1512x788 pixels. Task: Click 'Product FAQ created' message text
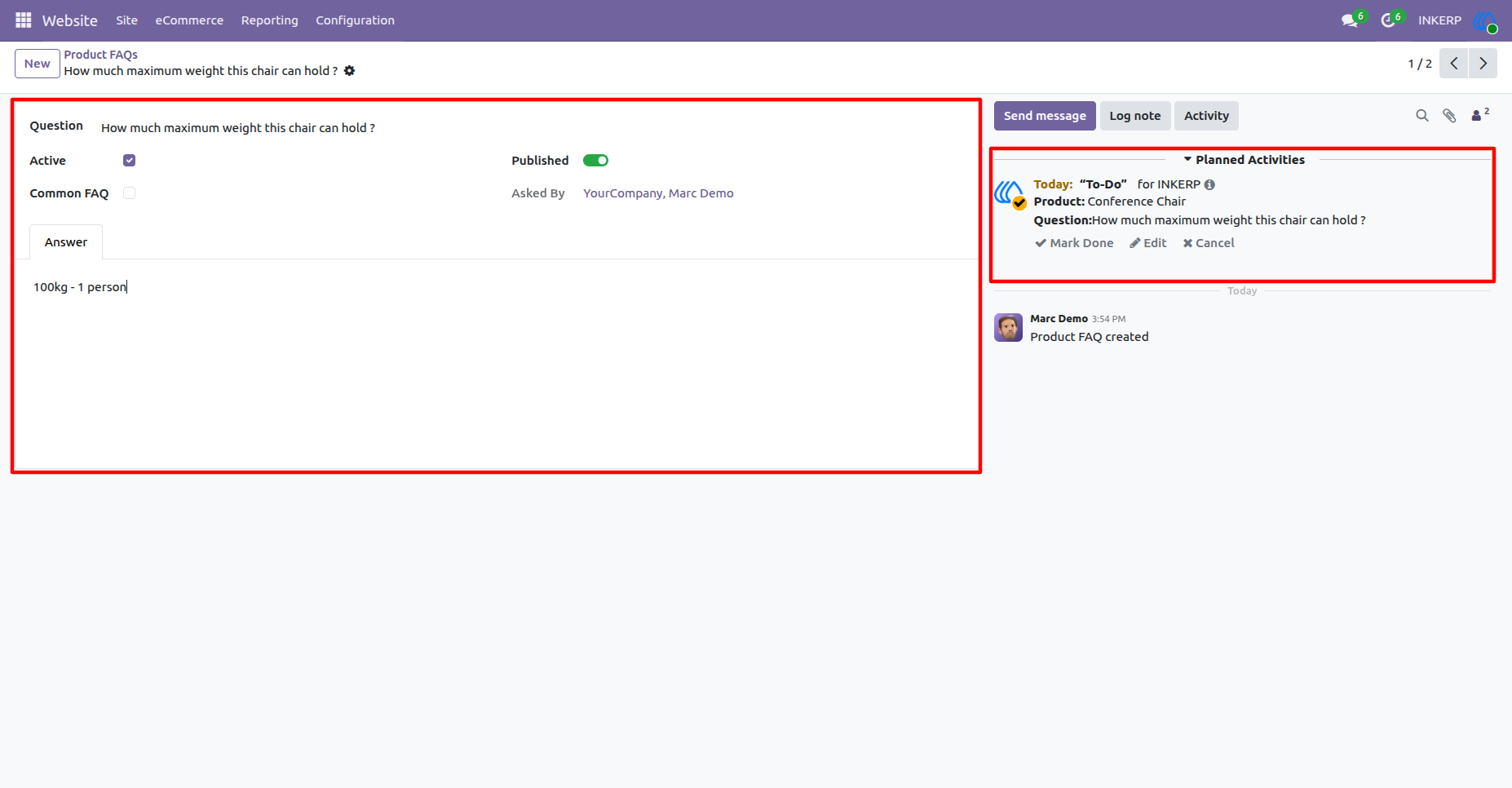pyautogui.click(x=1089, y=337)
